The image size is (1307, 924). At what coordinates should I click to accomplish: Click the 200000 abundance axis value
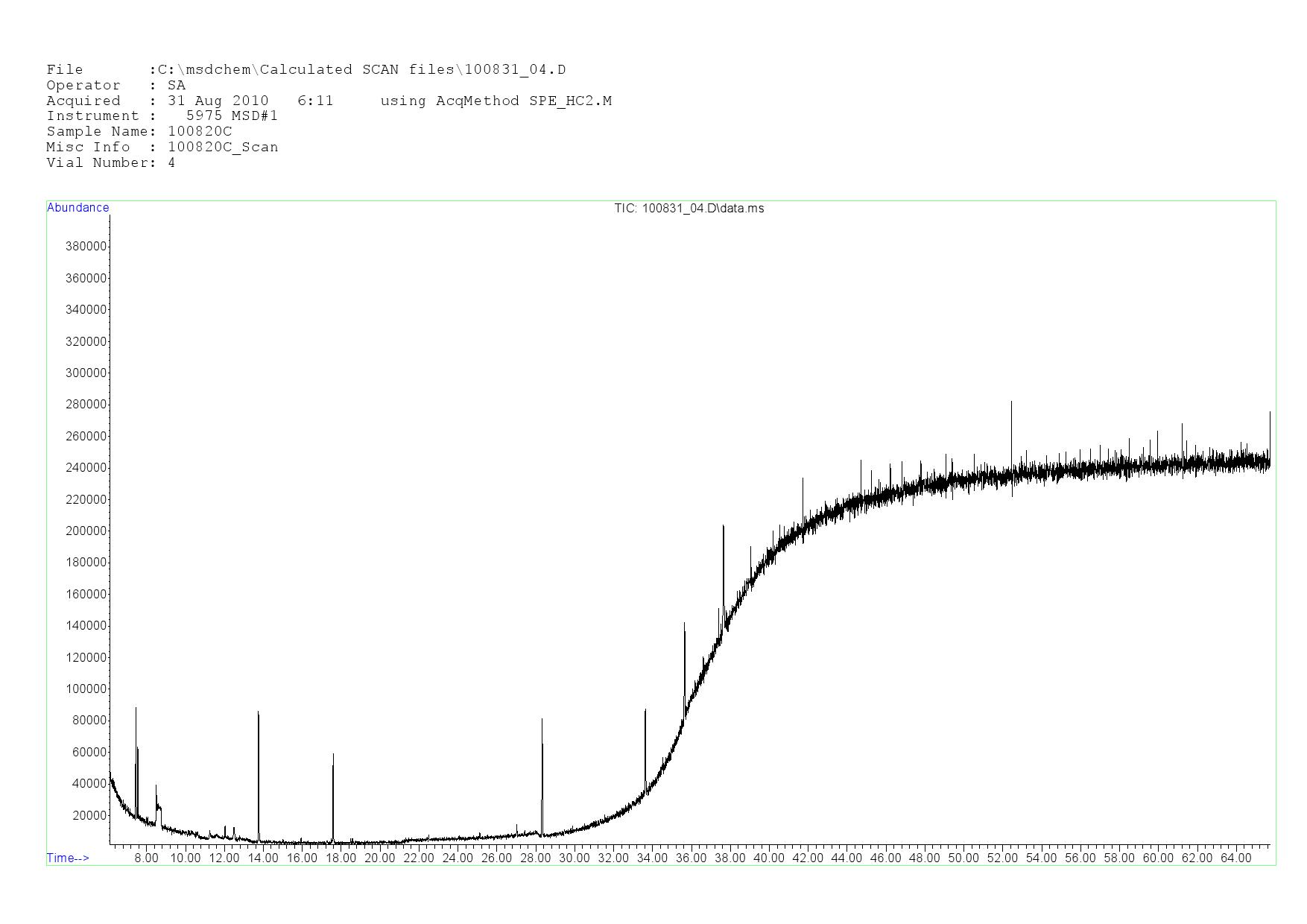click(x=86, y=531)
